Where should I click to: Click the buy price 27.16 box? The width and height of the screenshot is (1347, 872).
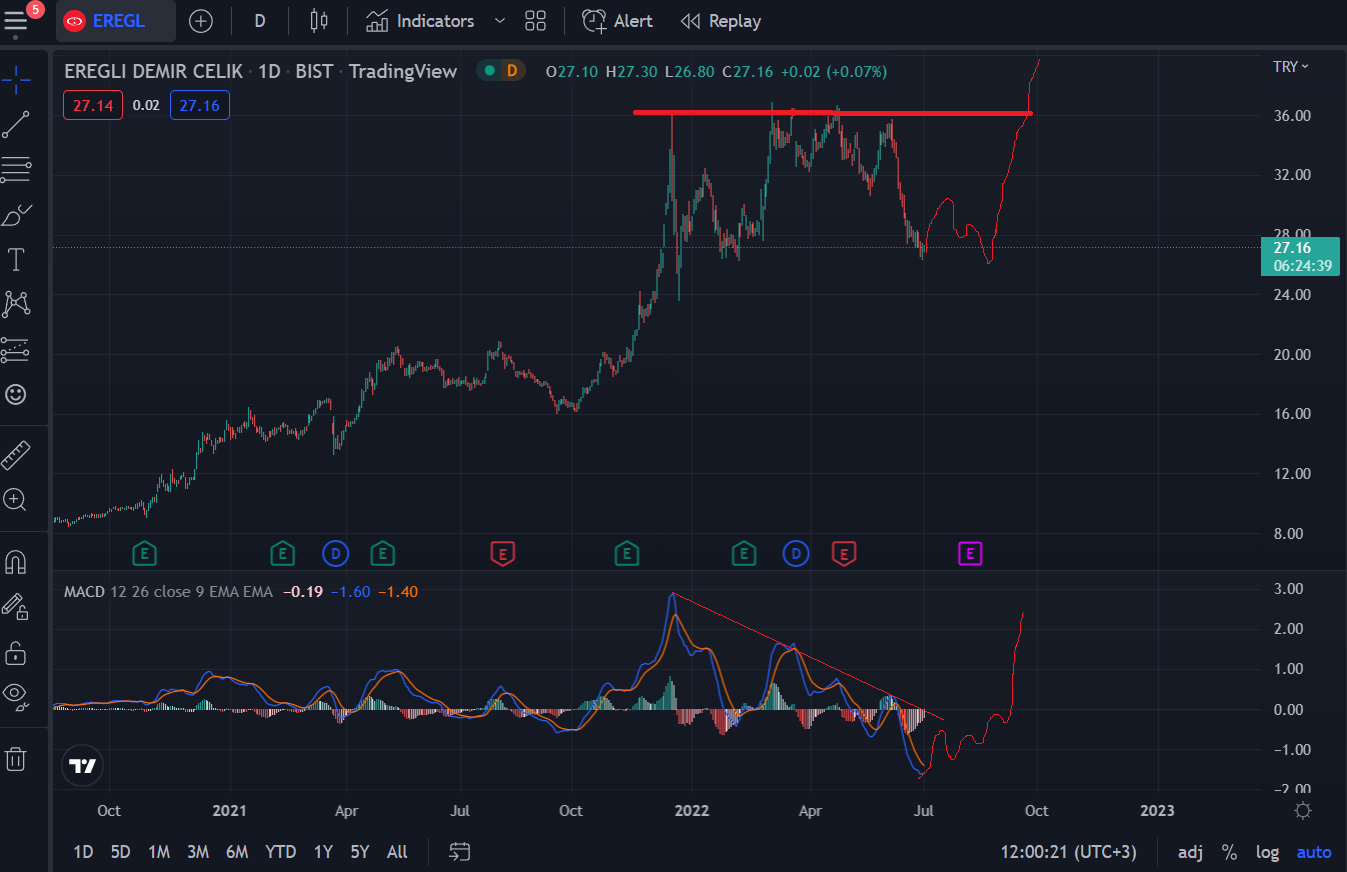click(200, 105)
